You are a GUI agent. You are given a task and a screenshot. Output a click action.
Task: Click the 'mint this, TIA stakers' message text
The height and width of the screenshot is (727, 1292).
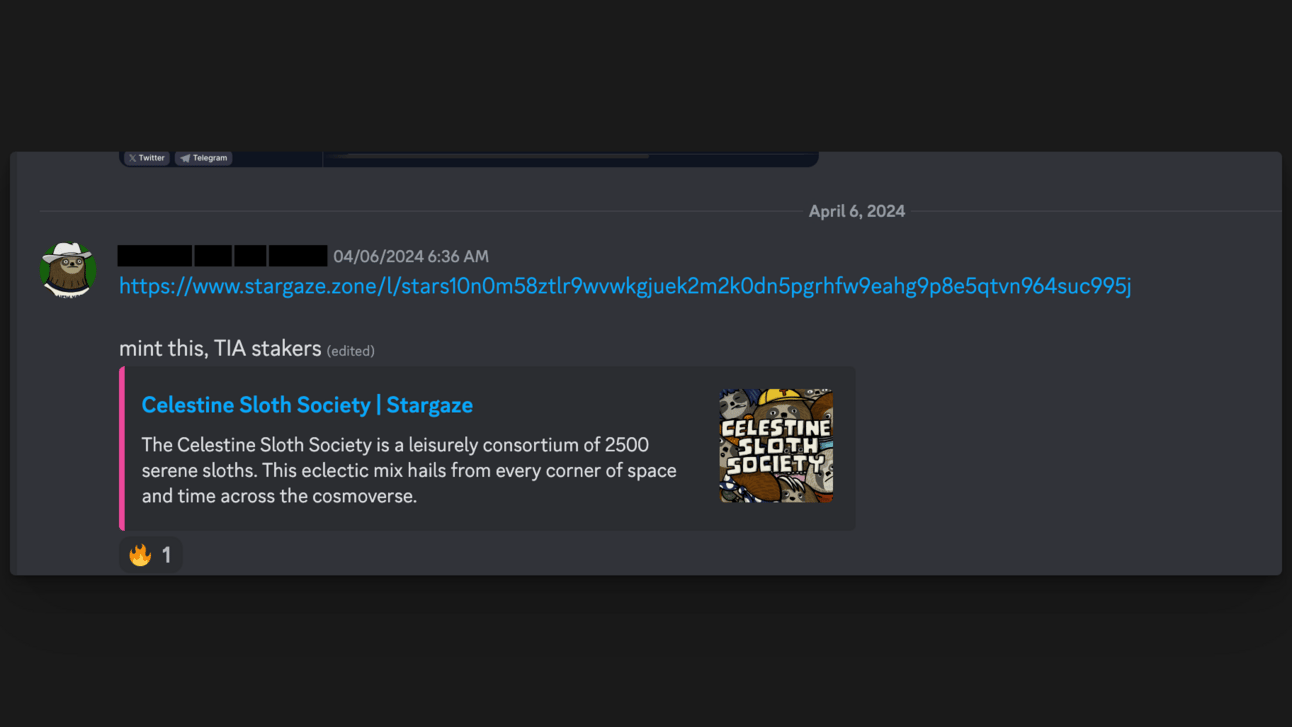point(220,349)
